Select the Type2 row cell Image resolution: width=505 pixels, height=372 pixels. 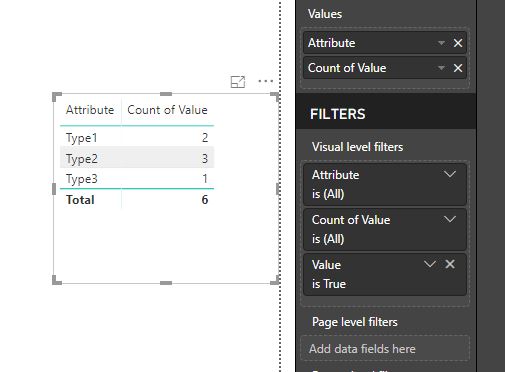point(82,159)
